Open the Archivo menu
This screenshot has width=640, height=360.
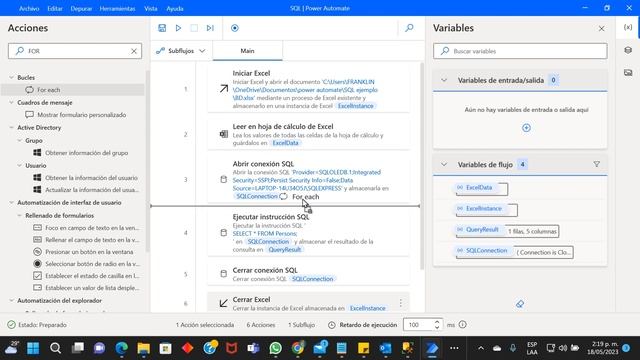click(29, 8)
